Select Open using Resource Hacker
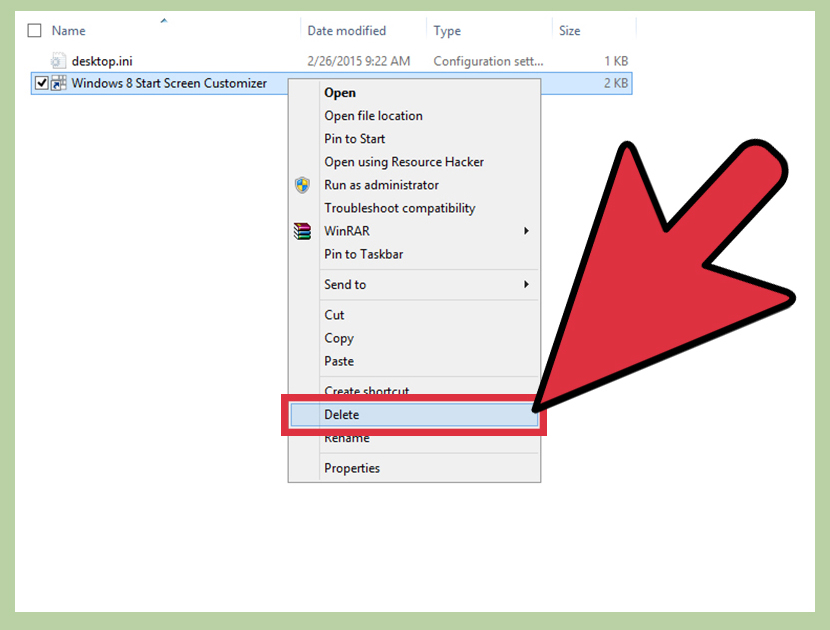Image resolution: width=830 pixels, height=630 pixels. click(414, 161)
